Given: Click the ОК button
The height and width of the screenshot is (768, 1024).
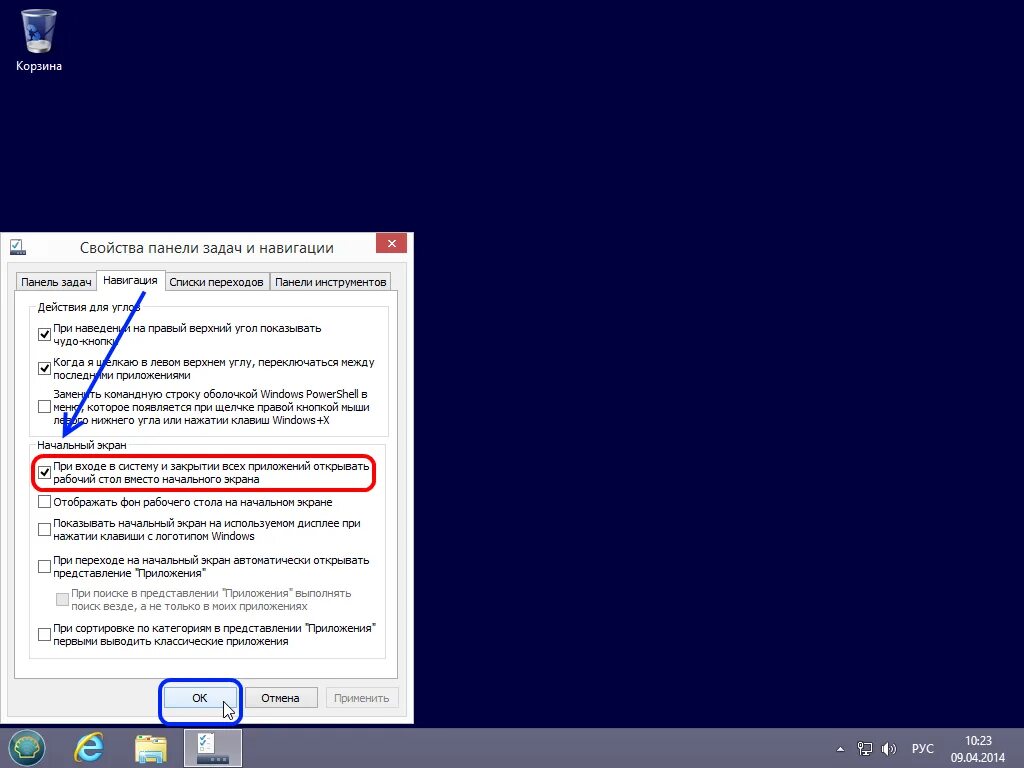Looking at the screenshot, I should pyautogui.click(x=200, y=697).
